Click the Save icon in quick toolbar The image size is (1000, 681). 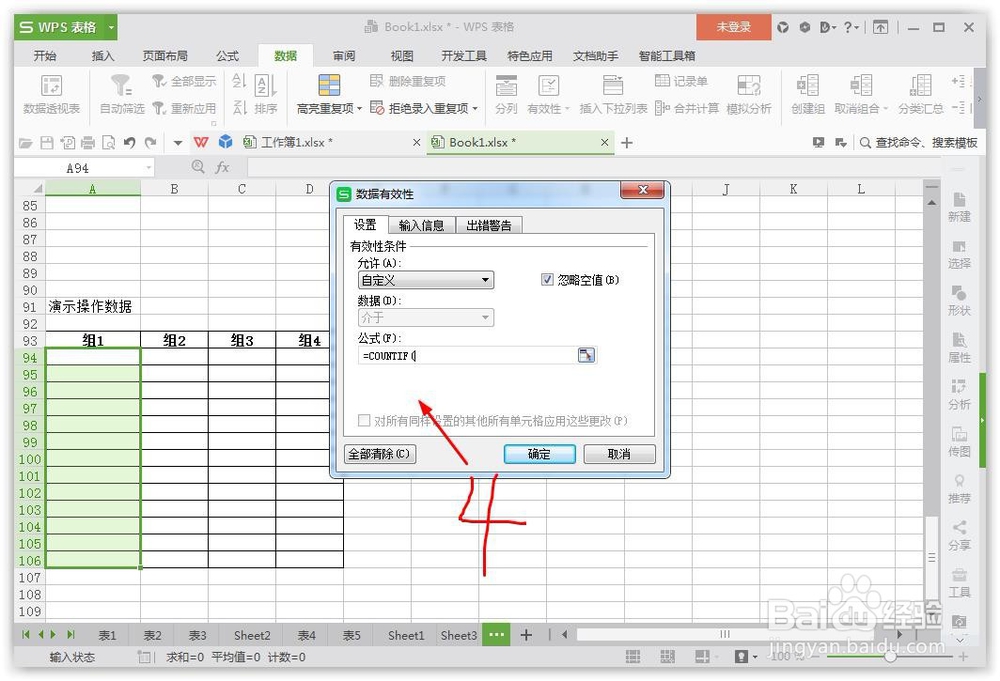pyautogui.click(x=47, y=143)
